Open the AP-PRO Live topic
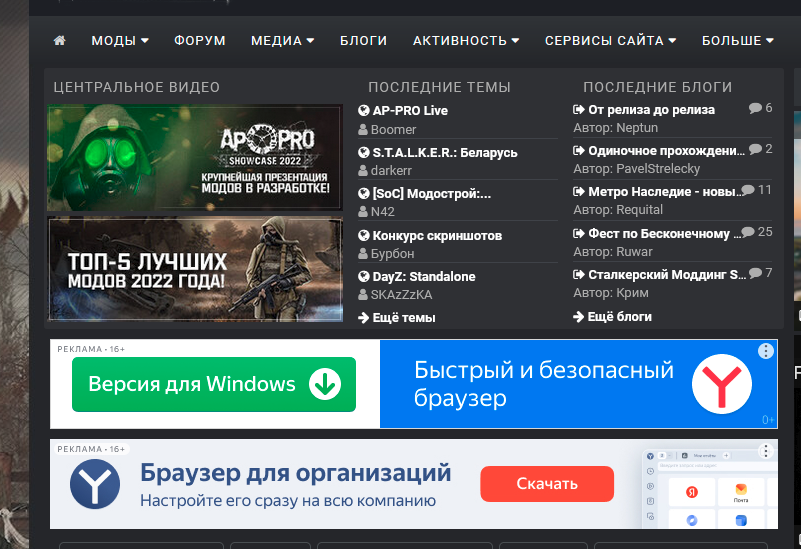Image resolution: width=801 pixels, height=549 pixels. pyautogui.click(x=410, y=111)
